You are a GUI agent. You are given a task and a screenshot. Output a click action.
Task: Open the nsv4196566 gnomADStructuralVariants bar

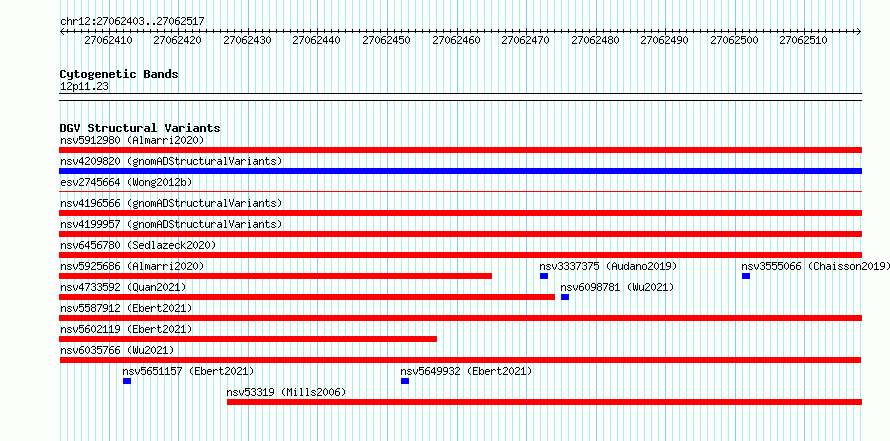pyautogui.click(x=460, y=213)
